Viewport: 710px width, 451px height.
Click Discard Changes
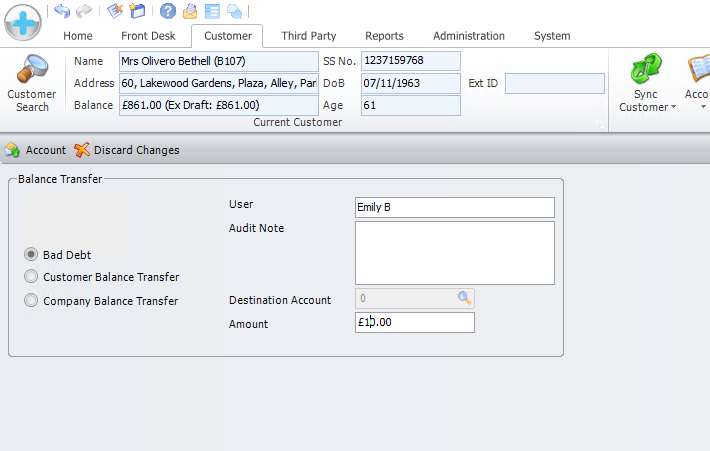[127, 150]
